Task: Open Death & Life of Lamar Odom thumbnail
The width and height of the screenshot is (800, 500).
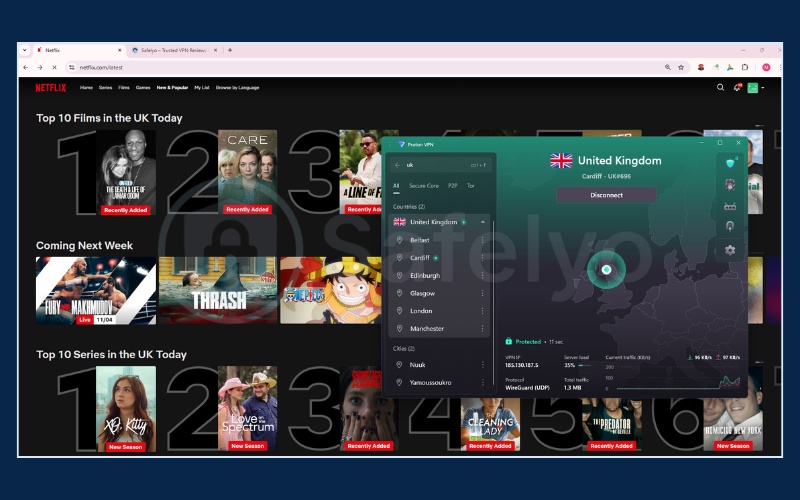Action: pyautogui.click(x=126, y=172)
